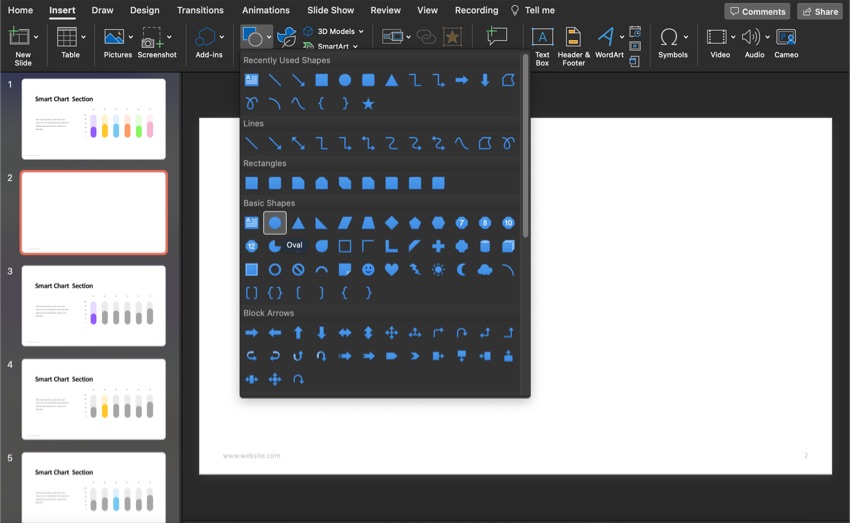The image size is (850, 523).
Task: Switch to the Animations tab
Action: (x=265, y=10)
